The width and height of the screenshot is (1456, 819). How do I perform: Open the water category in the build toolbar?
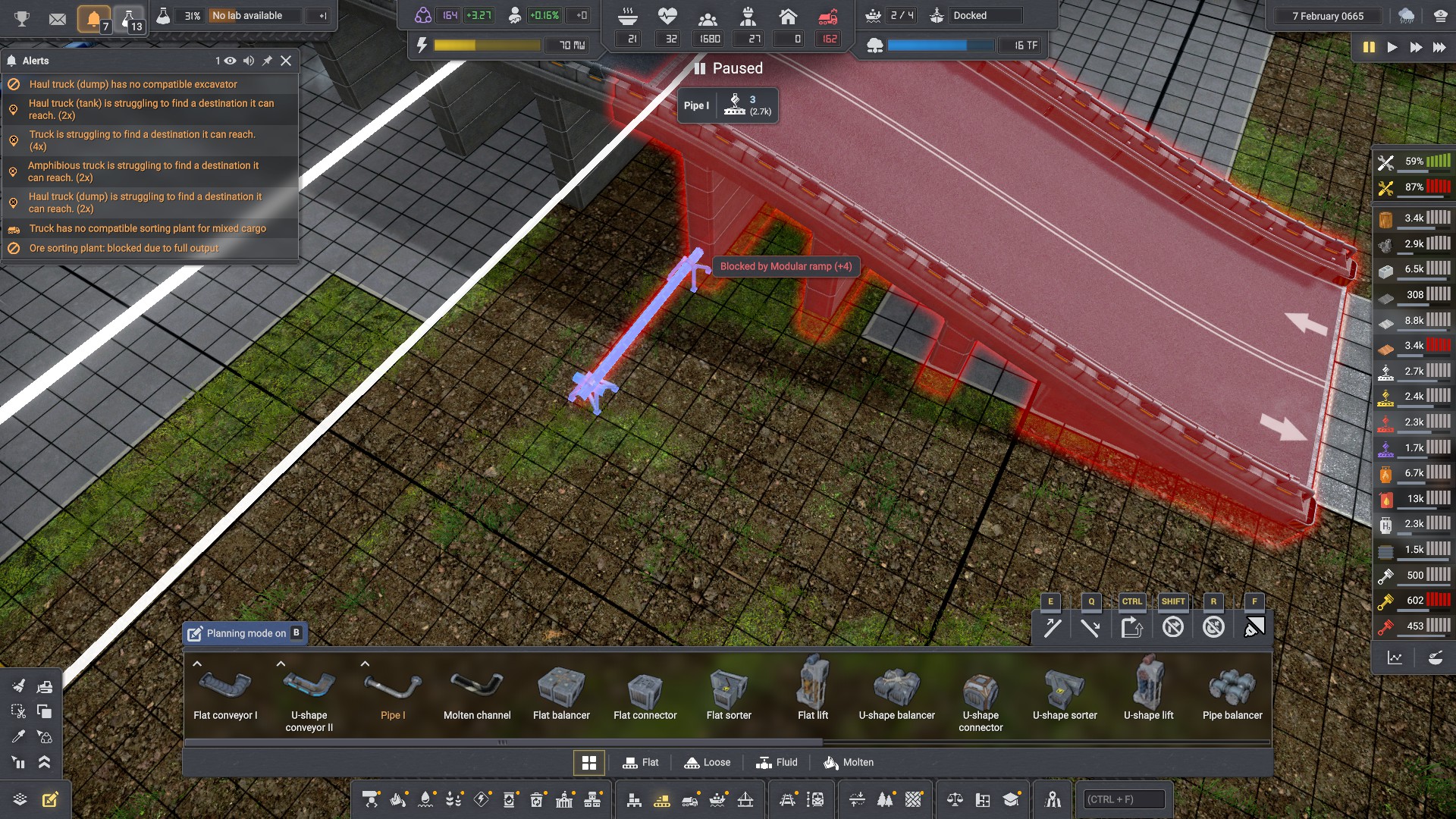coord(426,799)
